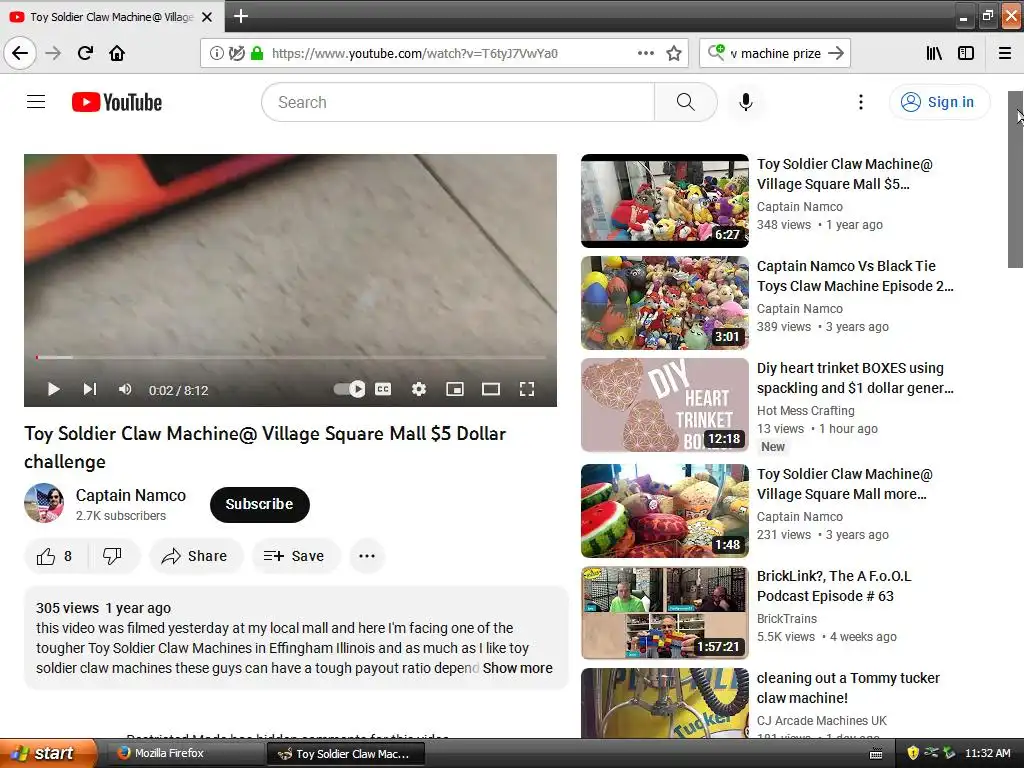The width and height of the screenshot is (1024, 768).
Task: Go back with the browser back arrow
Action: pyautogui.click(x=20, y=53)
